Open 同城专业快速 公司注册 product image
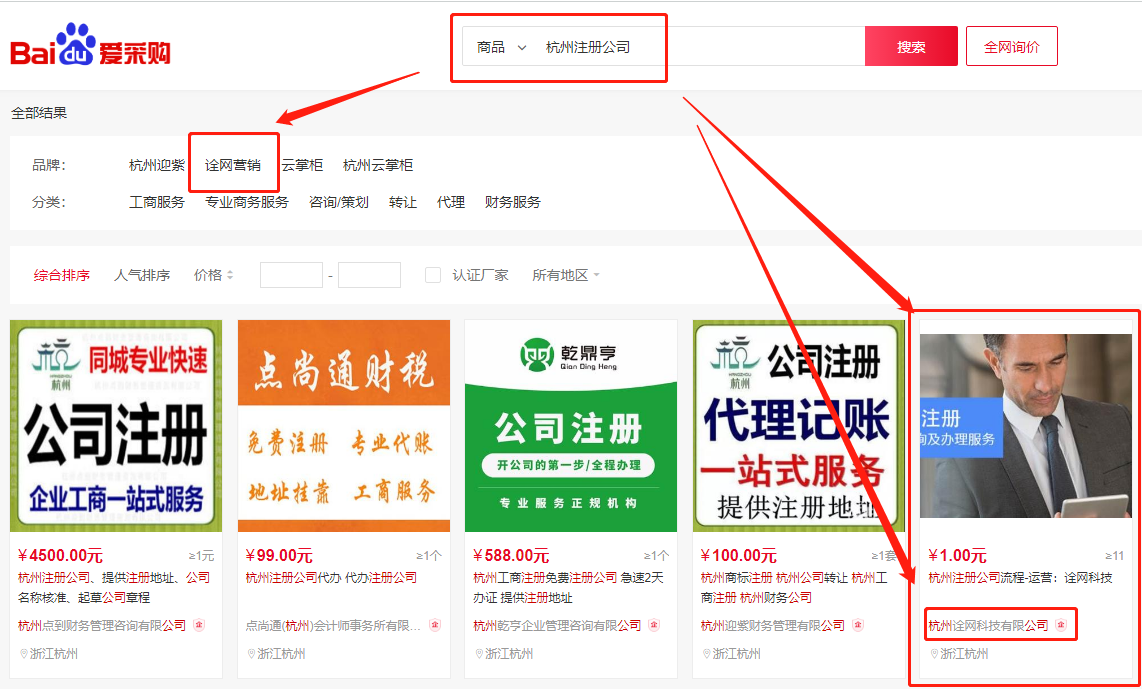 tap(117, 426)
